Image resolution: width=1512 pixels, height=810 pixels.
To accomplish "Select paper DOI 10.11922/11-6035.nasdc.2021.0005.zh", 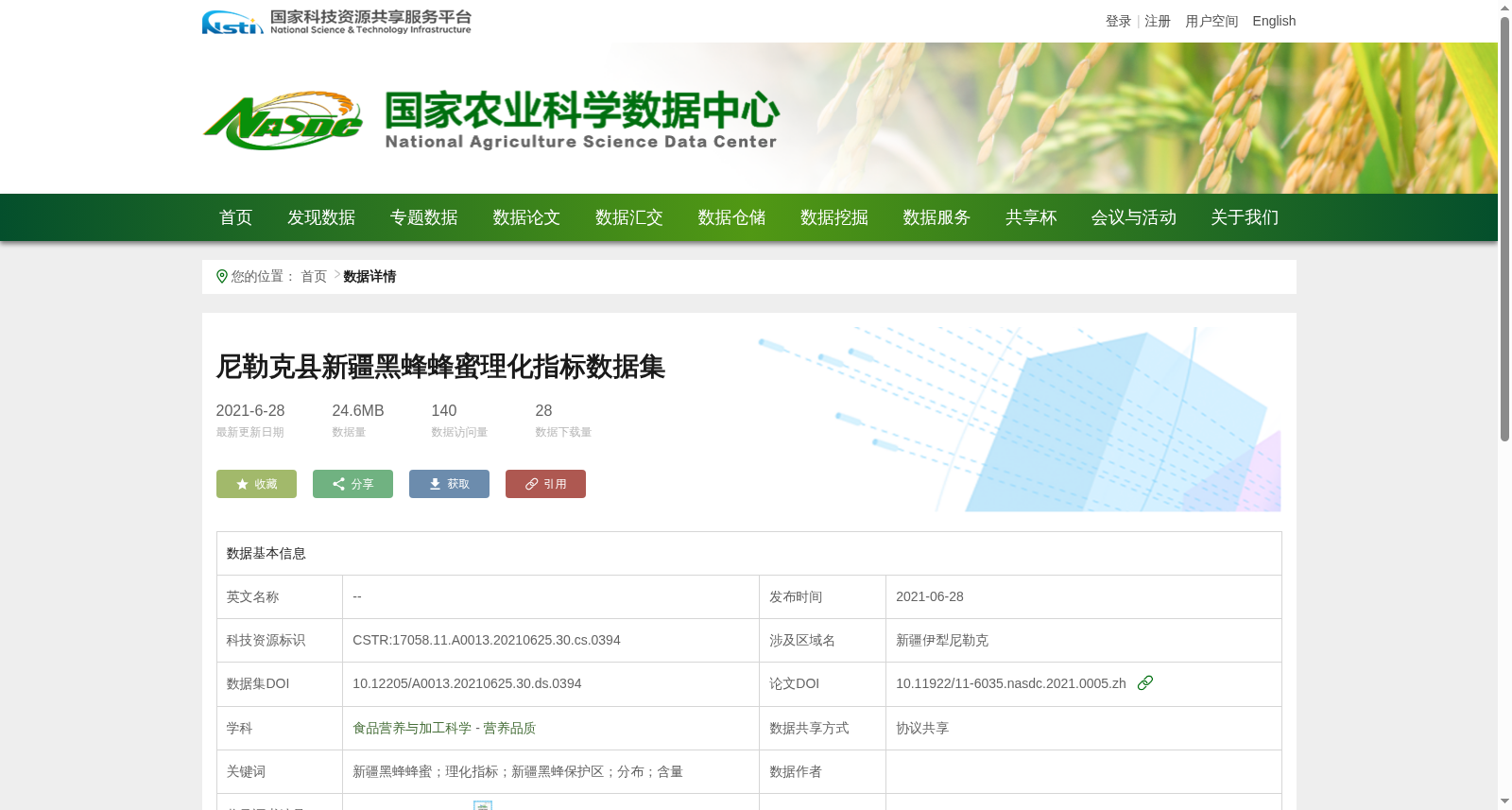I will tap(1011, 683).
